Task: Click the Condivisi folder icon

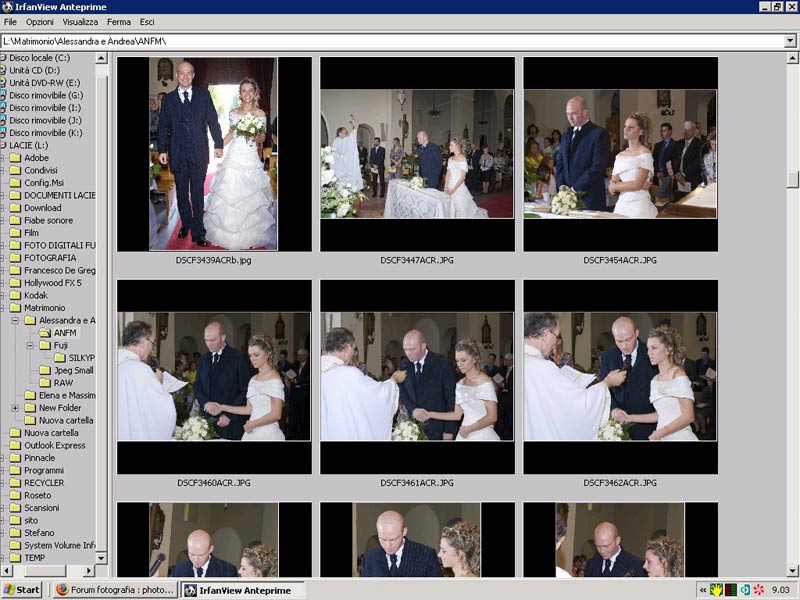Action: coord(15,170)
